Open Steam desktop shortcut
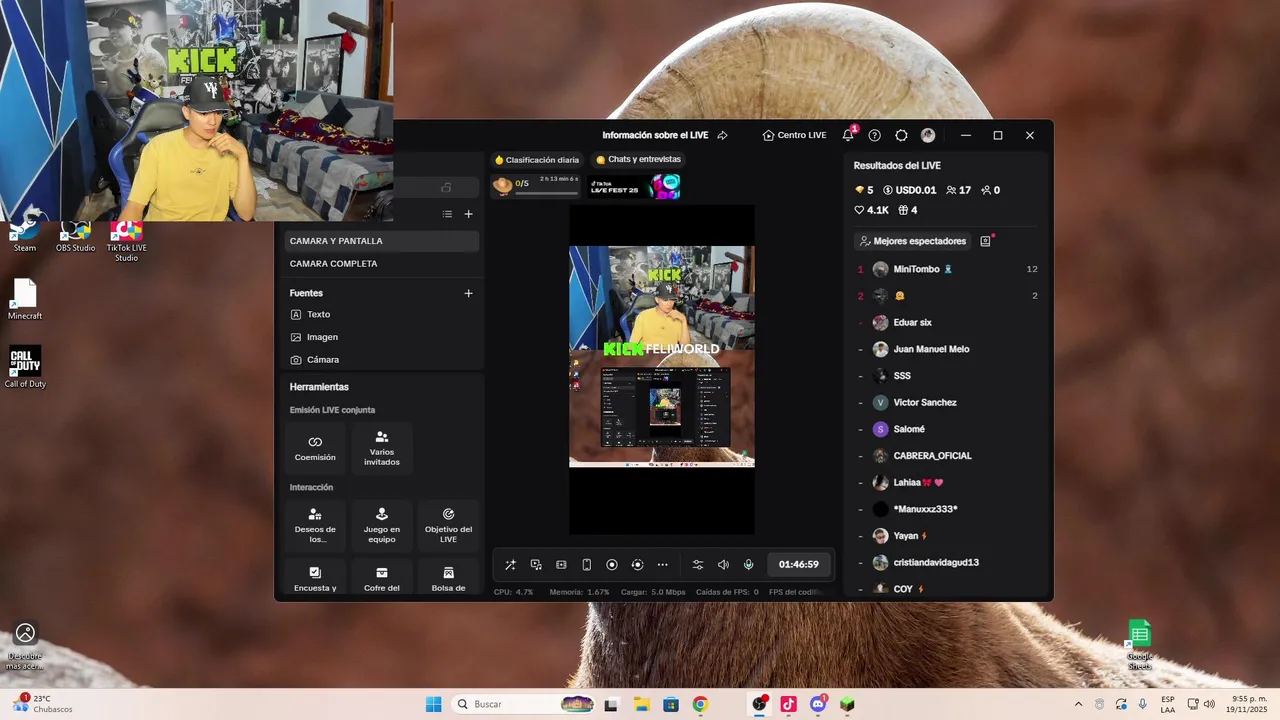1280x720 pixels. (x=25, y=238)
